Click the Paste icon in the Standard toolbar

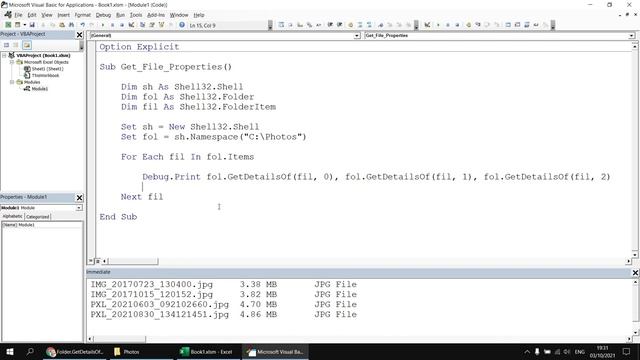pyautogui.click(x=62, y=25)
